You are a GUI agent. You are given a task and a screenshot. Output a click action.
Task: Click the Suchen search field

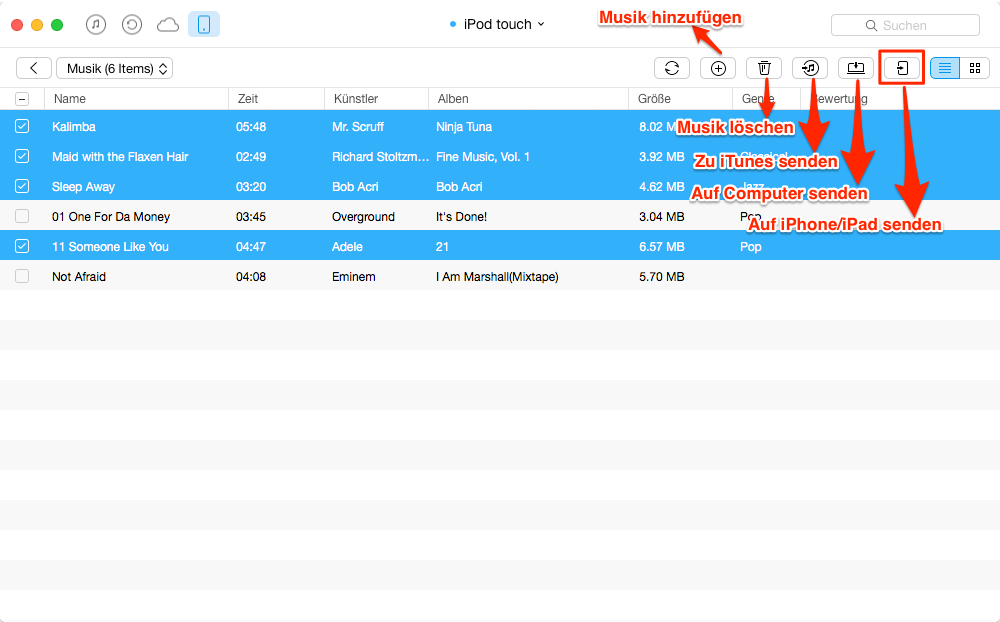pyautogui.click(x=906, y=26)
